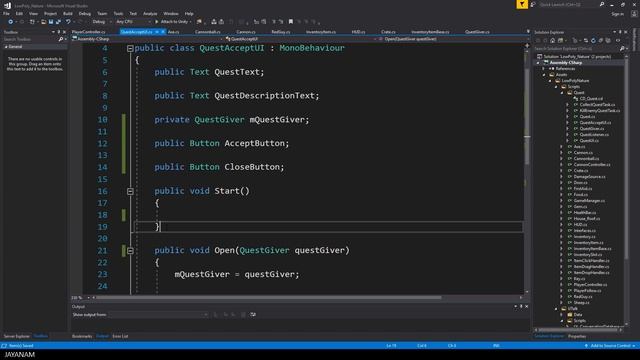Collapse the Open() method outlining box
This screenshot has height=360, width=640.
130,251
